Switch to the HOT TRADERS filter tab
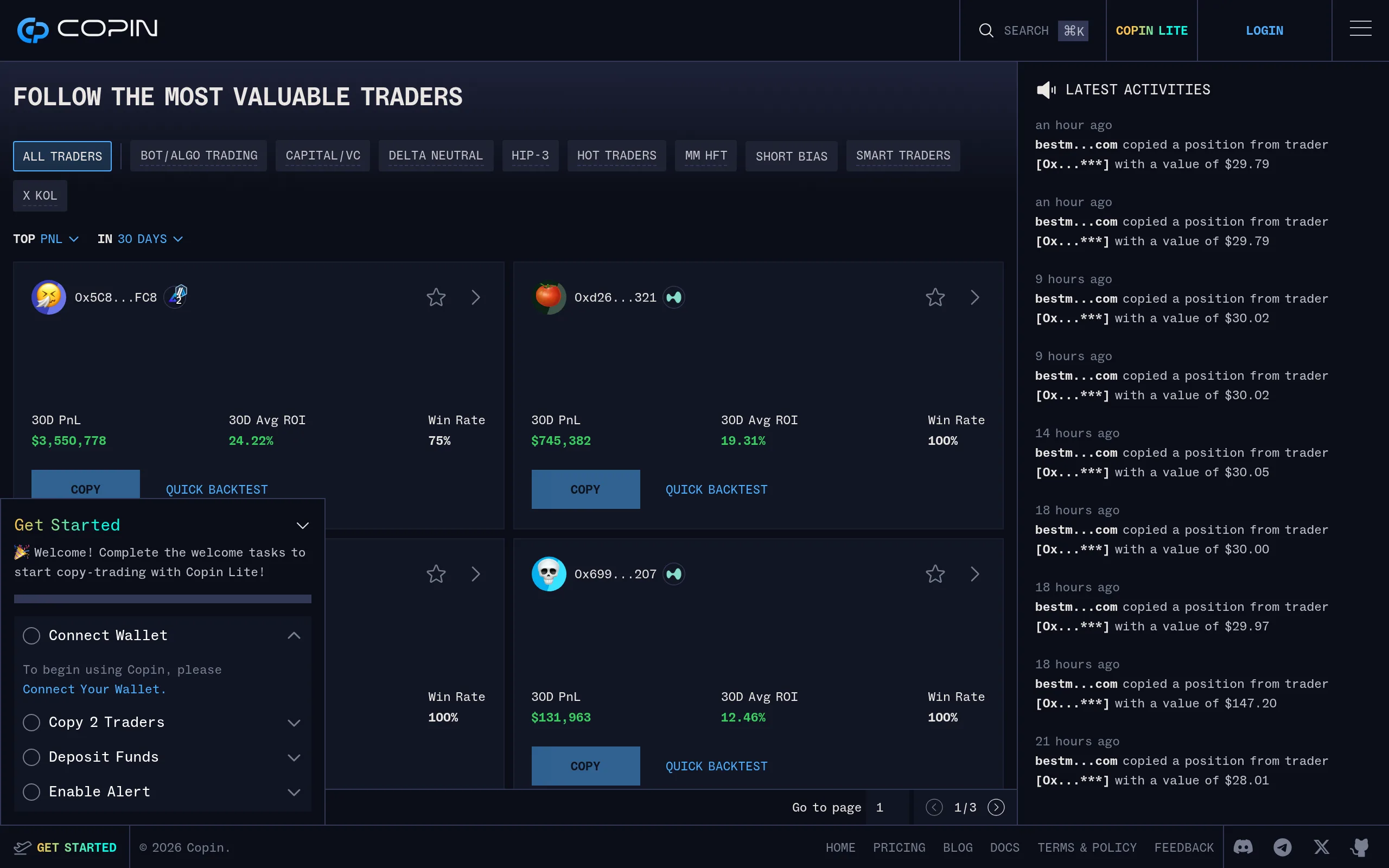Viewport: 1389px width, 868px height. point(616,155)
